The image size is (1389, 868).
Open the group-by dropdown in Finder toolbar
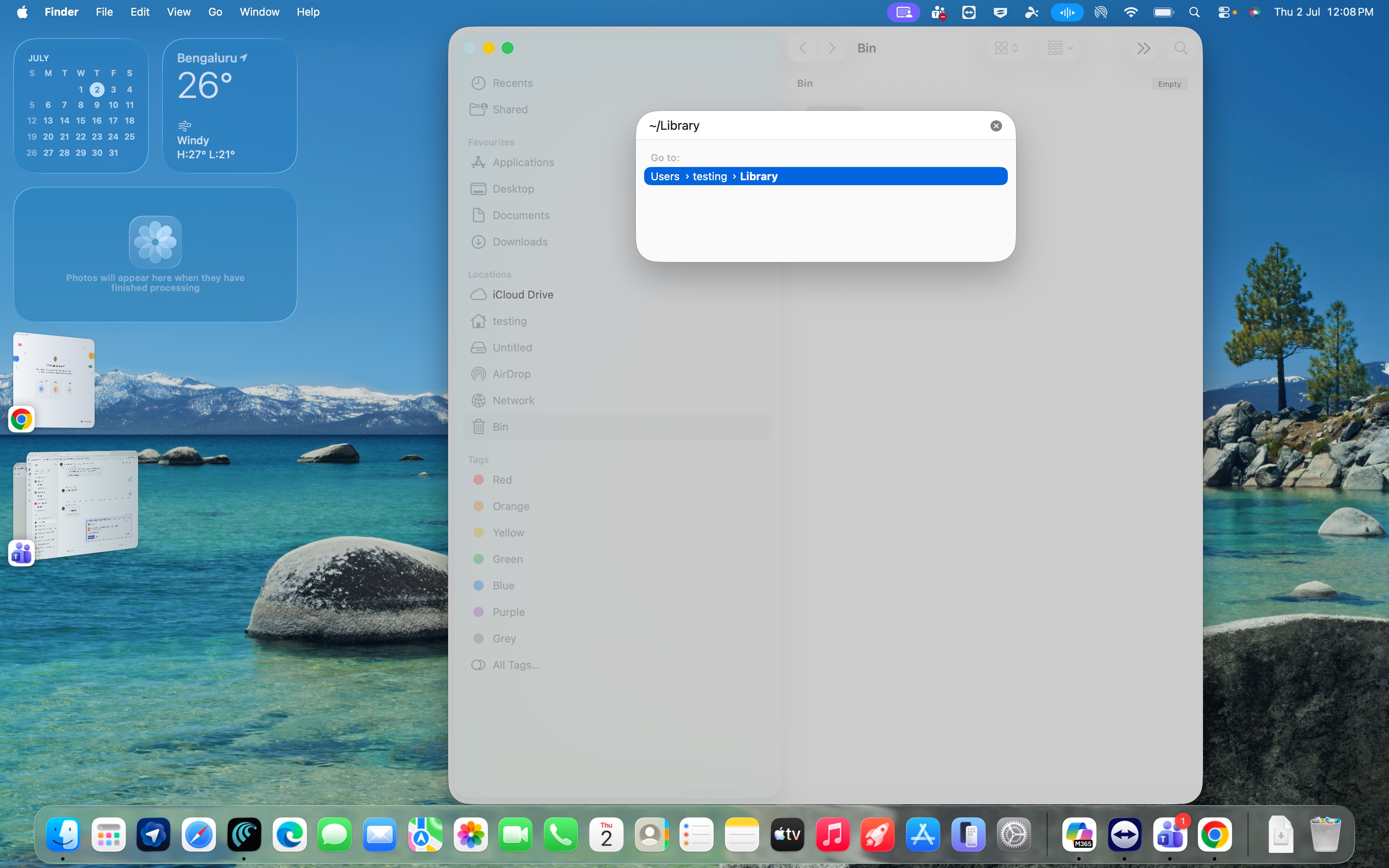click(1060, 48)
